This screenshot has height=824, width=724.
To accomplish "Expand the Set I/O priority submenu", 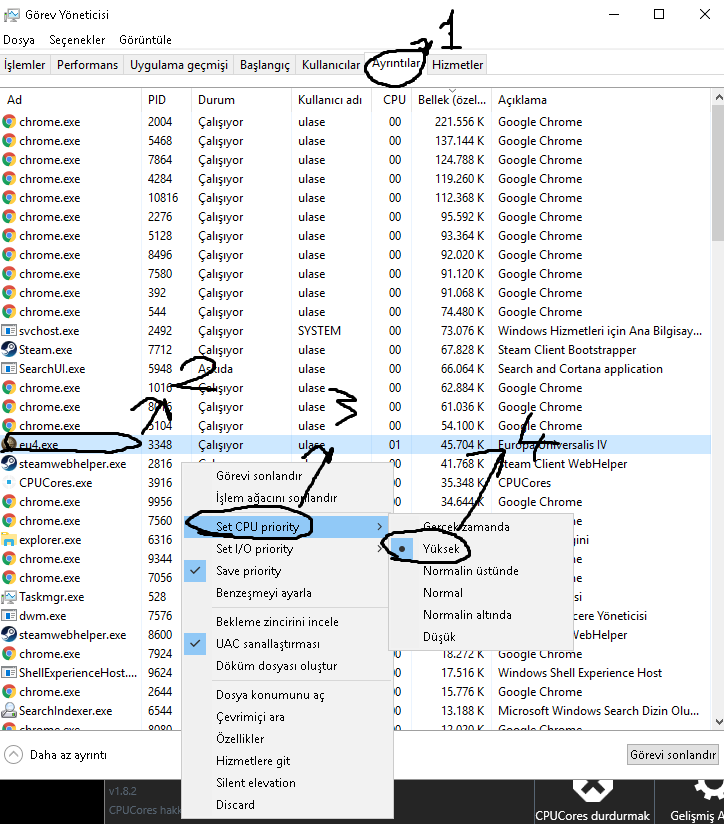I will click(x=287, y=549).
